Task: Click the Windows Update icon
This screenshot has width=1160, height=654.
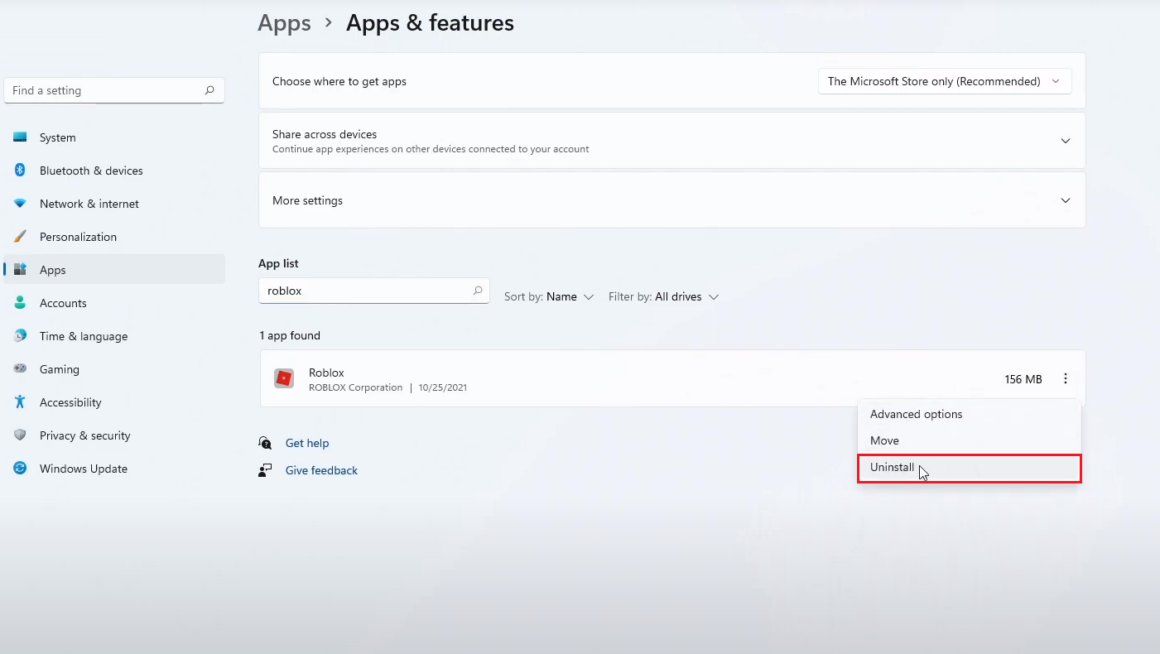Action: click(x=20, y=468)
